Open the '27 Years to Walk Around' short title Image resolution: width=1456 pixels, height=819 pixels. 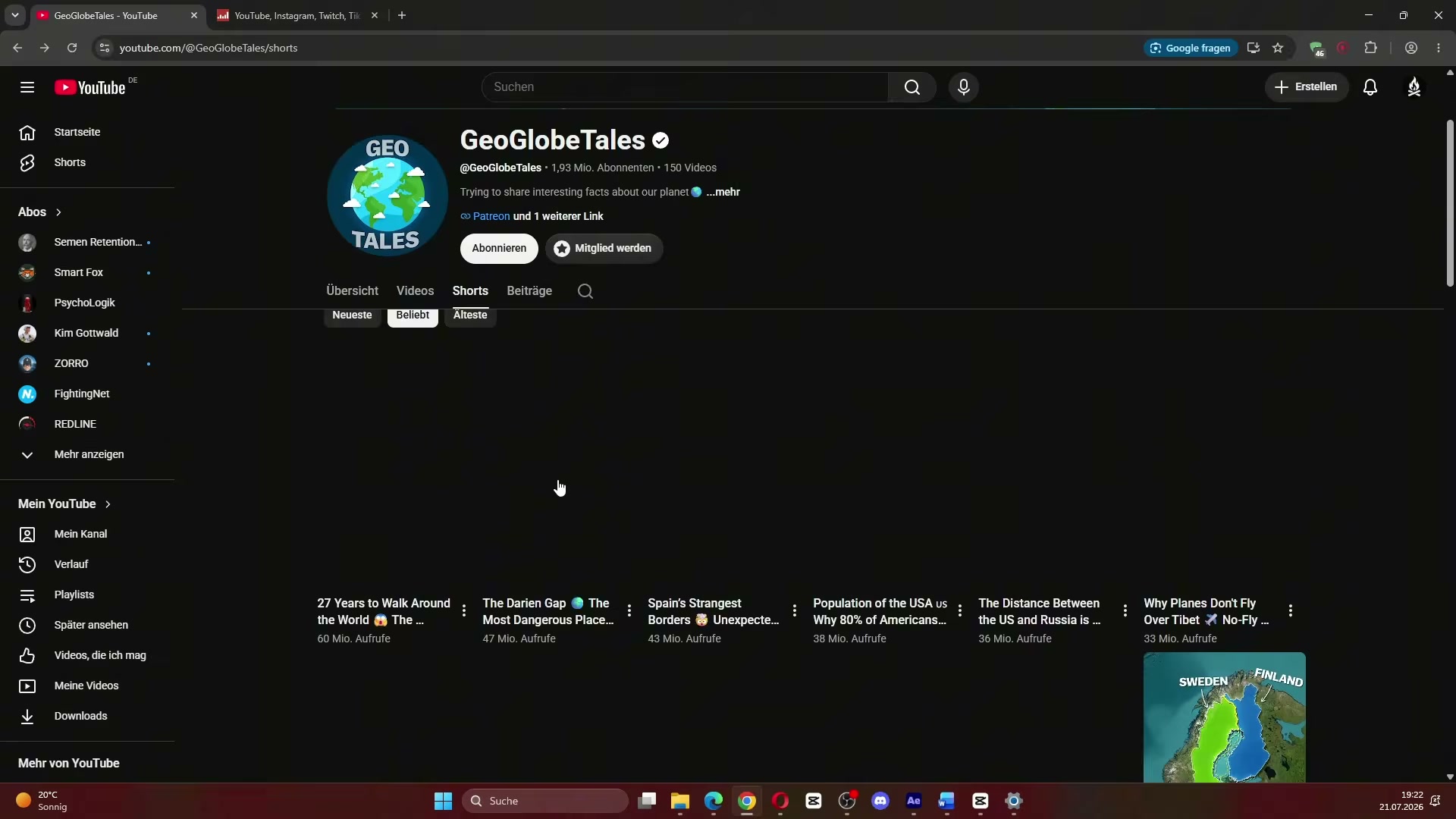384,612
